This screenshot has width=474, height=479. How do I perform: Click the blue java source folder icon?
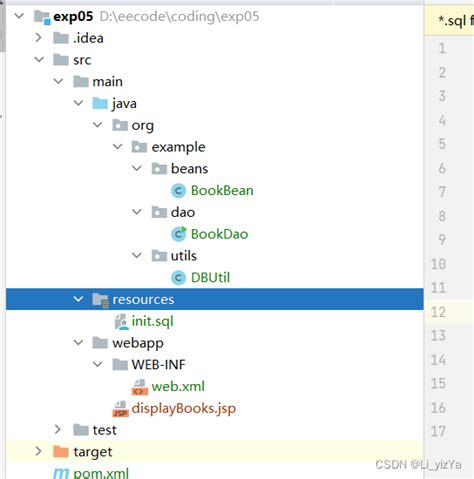coord(100,103)
